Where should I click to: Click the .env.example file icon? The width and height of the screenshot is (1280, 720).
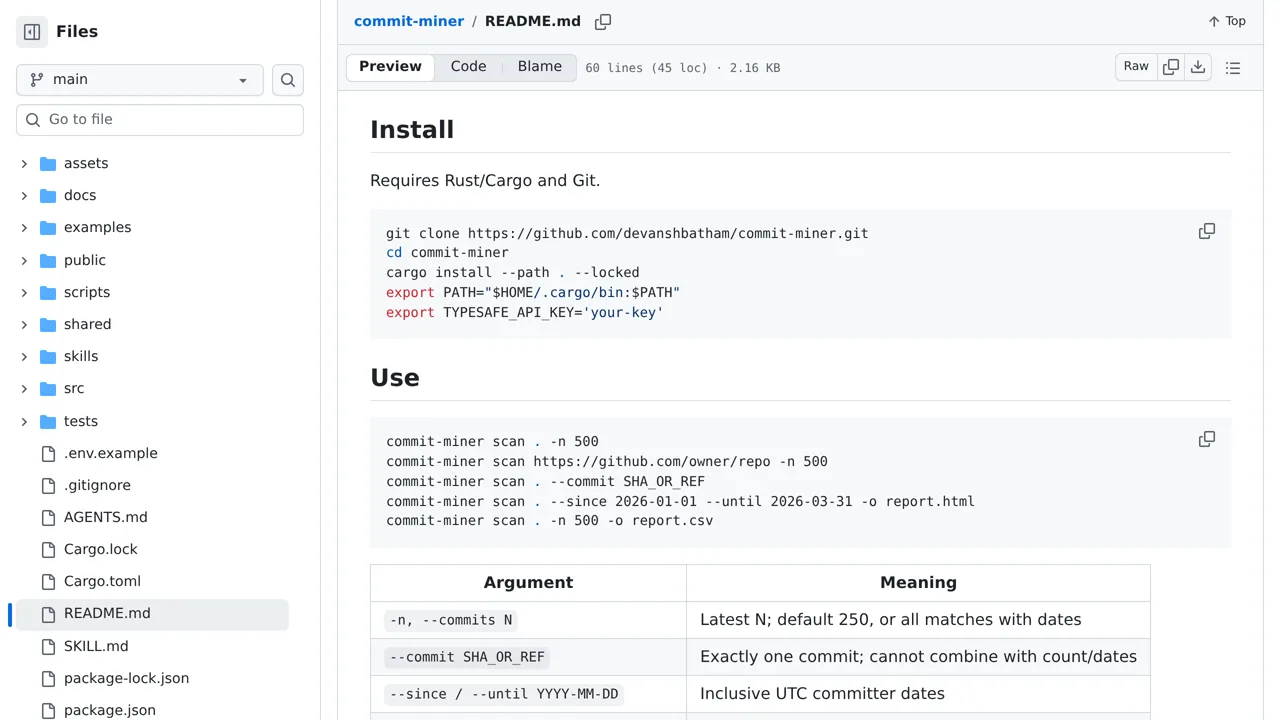click(48, 453)
